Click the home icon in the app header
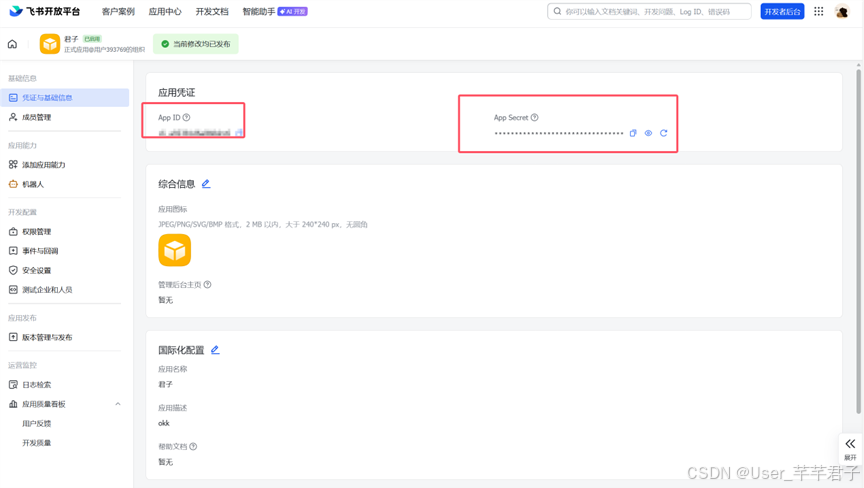Screen dimensions: 864x488 12,44
